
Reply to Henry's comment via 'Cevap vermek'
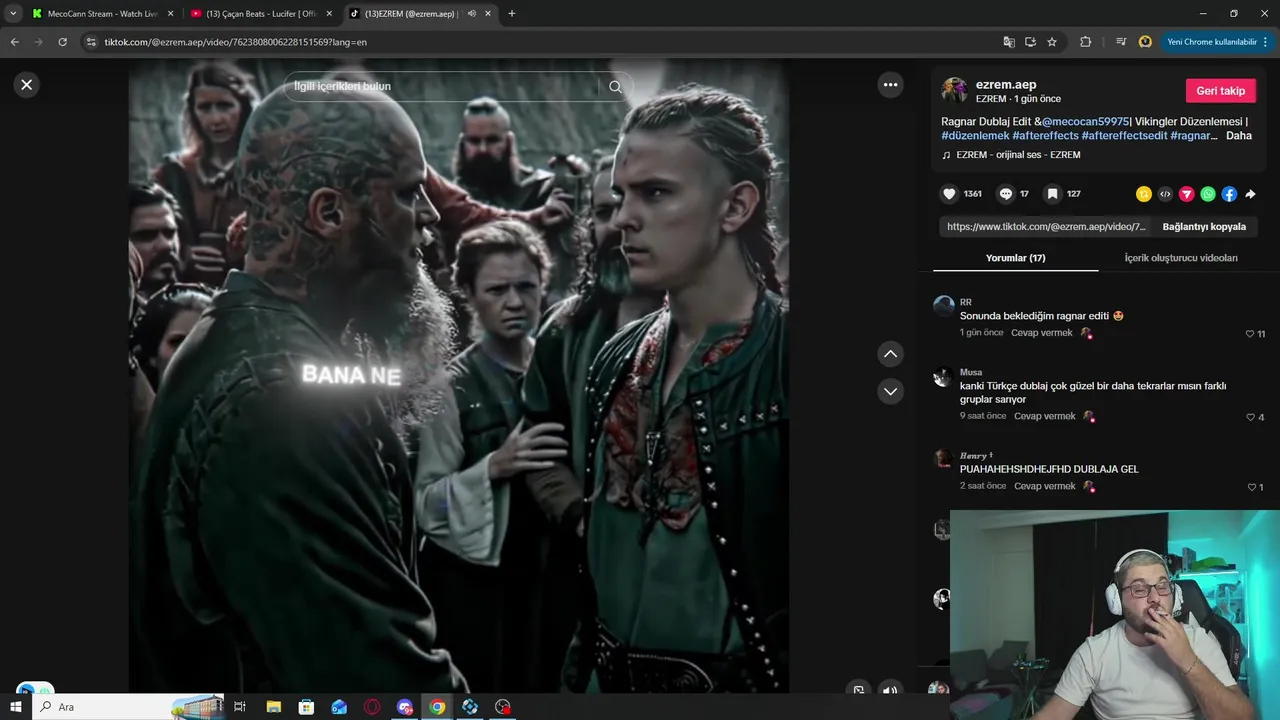(x=1044, y=486)
